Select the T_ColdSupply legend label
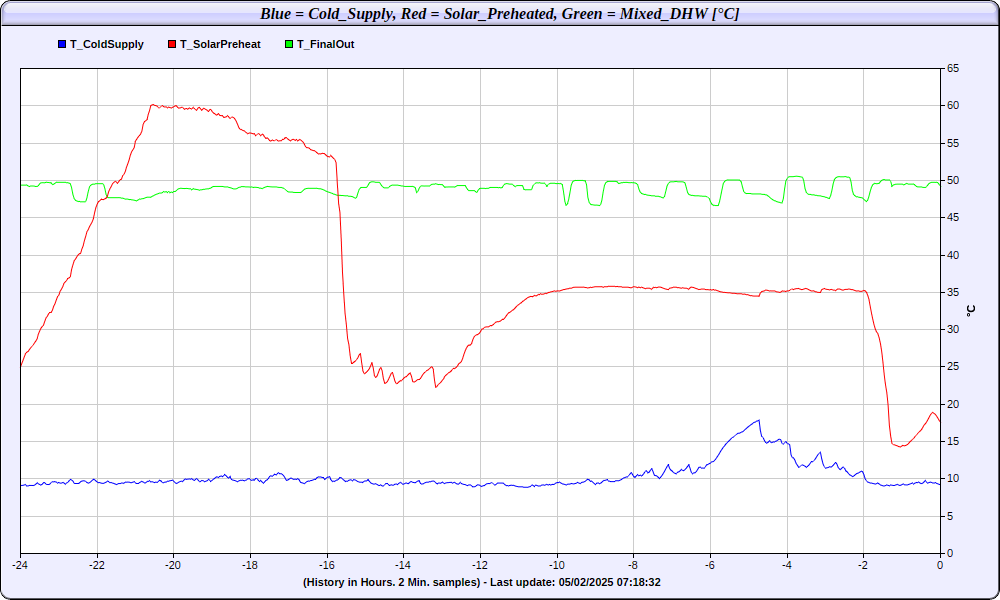 pyautogui.click(x=107, y=45)
